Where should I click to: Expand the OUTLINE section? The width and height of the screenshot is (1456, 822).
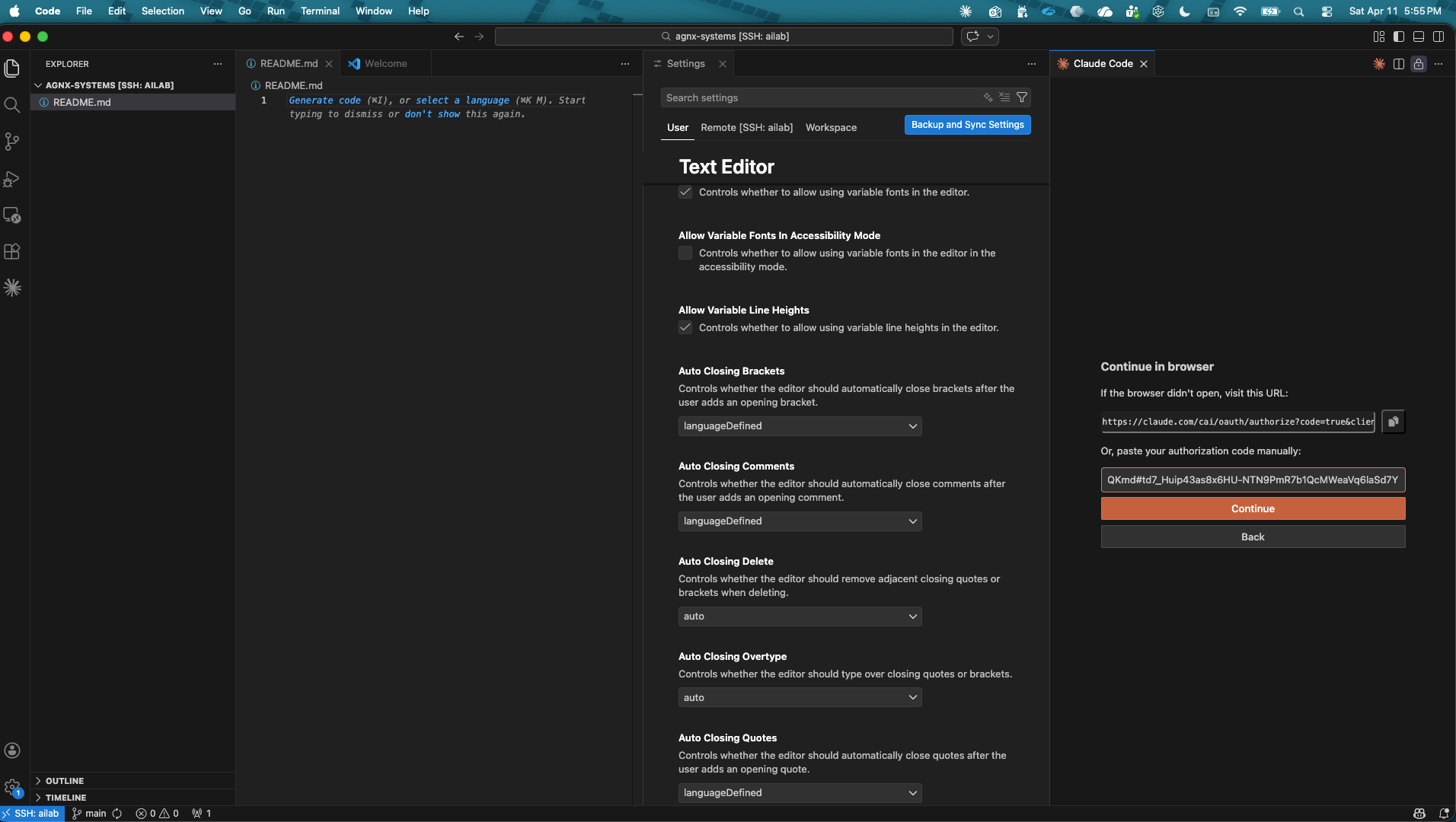pyautogui.click(x=64, y=781)
